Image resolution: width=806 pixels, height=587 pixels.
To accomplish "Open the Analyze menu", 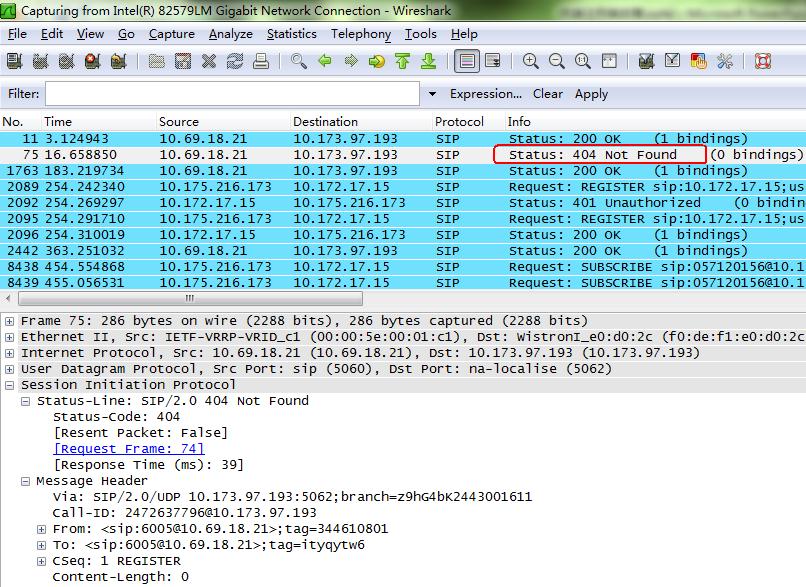I will (x=231, y=34).
